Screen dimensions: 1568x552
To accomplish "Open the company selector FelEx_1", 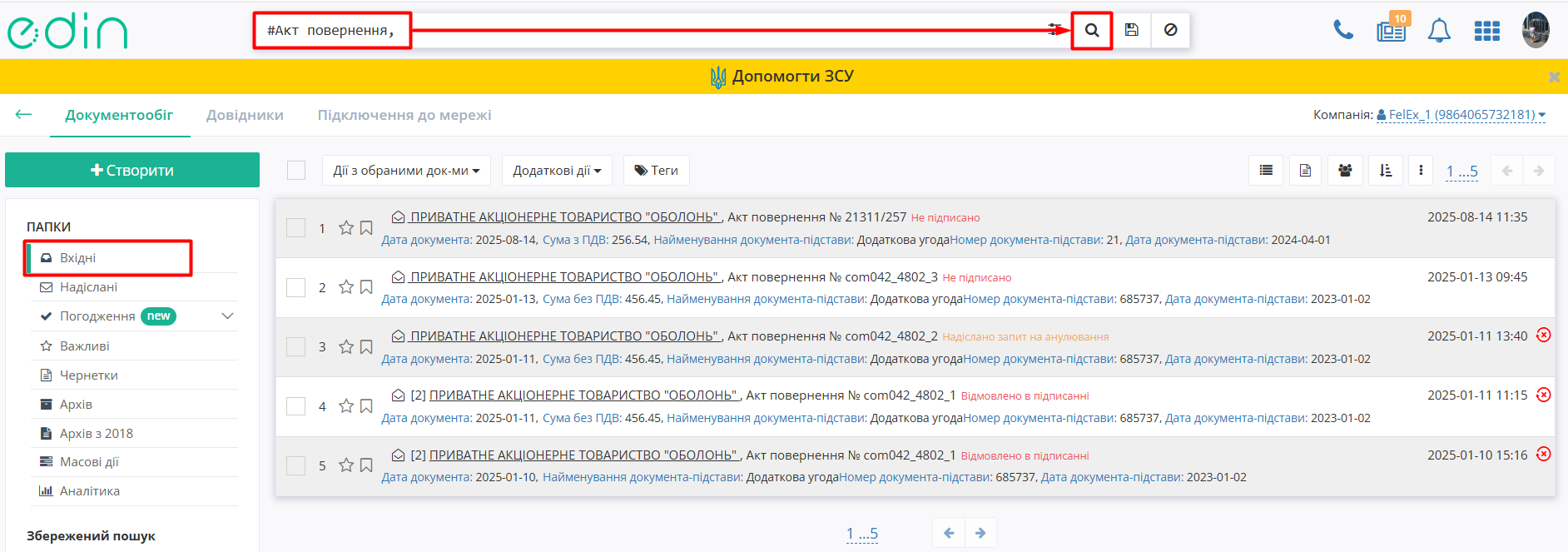I will pyautogui.click(x=1461, y=115).
